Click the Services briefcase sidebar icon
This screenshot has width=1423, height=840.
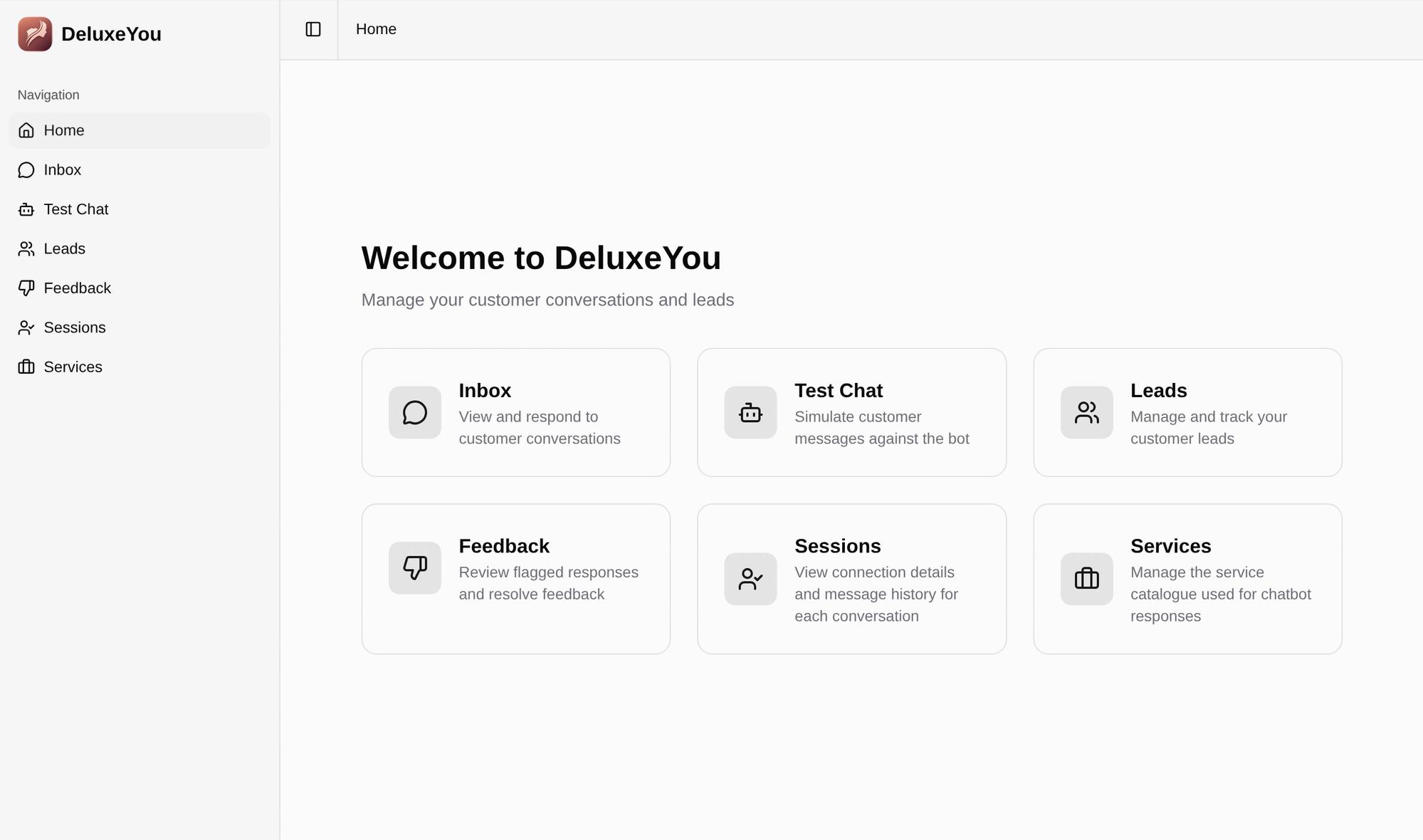coord(26,367)
